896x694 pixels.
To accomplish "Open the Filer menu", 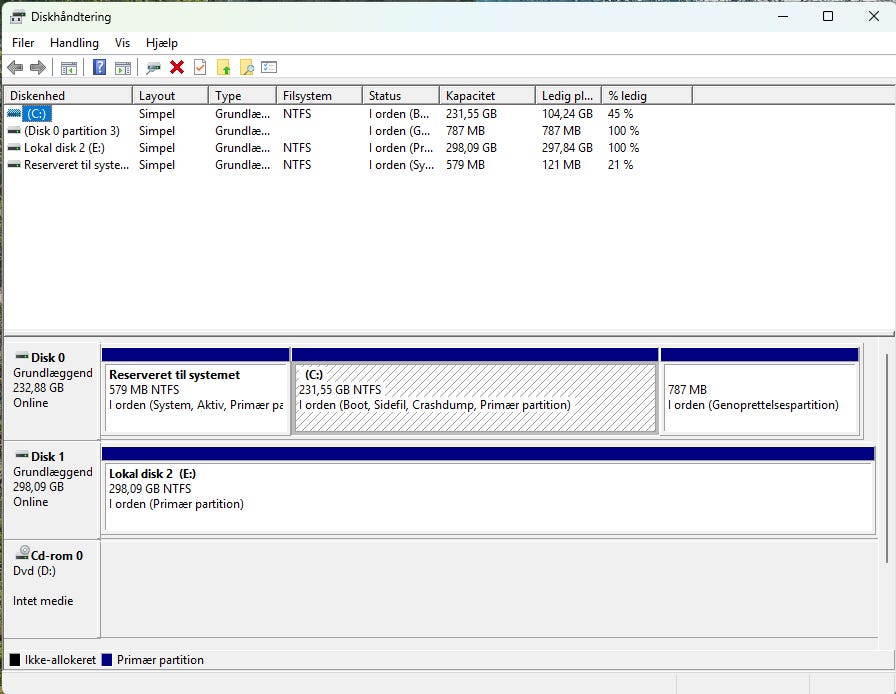I will 23,43.
